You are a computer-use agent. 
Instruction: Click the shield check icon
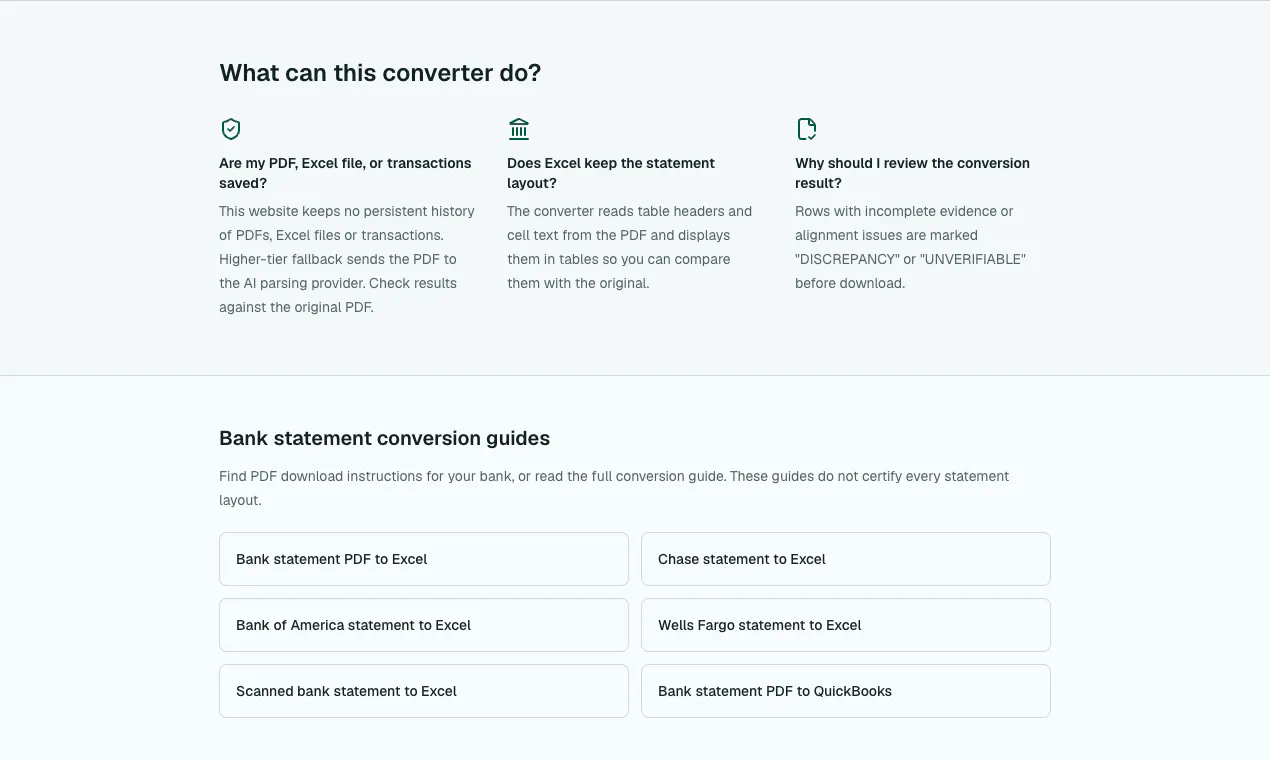coord(231,129)
